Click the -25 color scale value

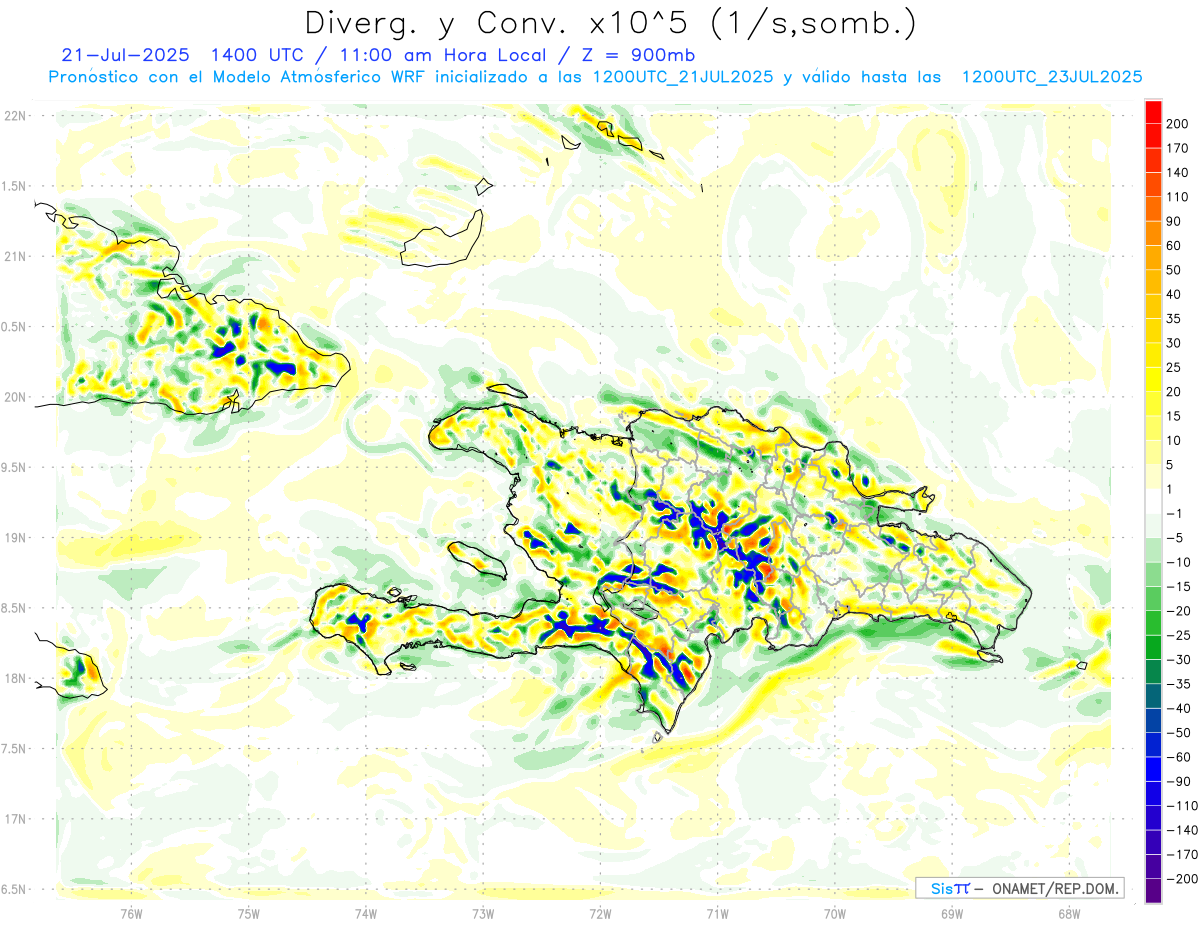1178,635
